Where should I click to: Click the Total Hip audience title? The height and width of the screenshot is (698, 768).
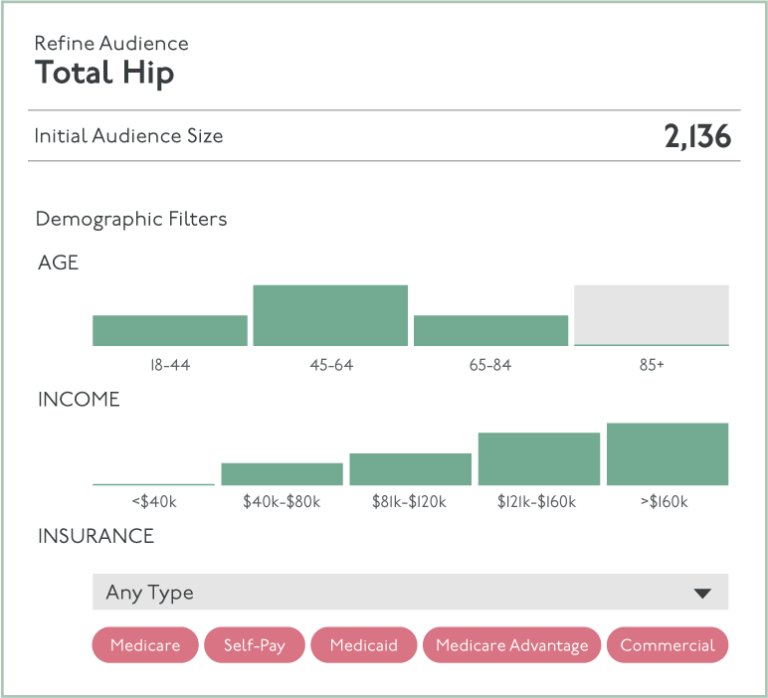104,73
